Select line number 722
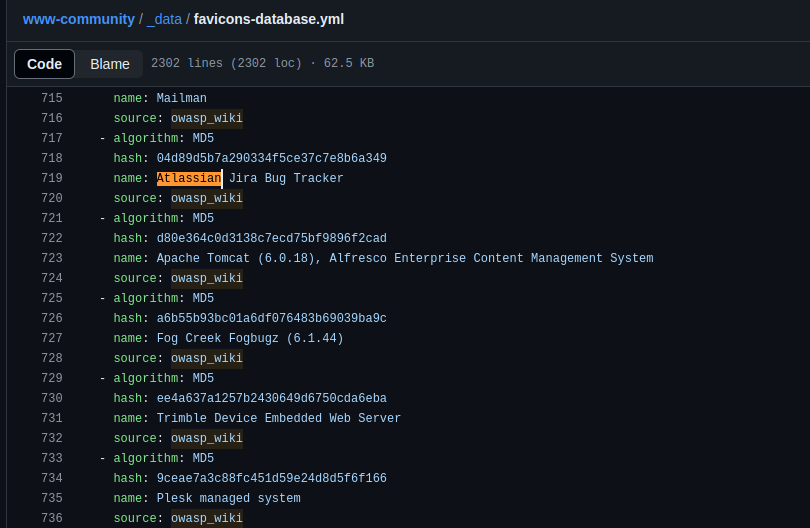 pyautogui.click(x=52, y=238)
